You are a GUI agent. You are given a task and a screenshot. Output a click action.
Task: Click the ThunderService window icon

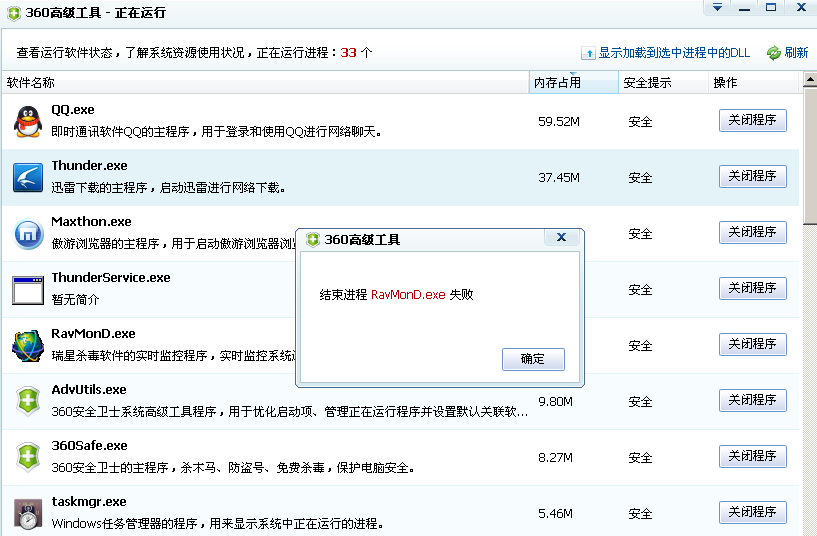tap(28, 290)
